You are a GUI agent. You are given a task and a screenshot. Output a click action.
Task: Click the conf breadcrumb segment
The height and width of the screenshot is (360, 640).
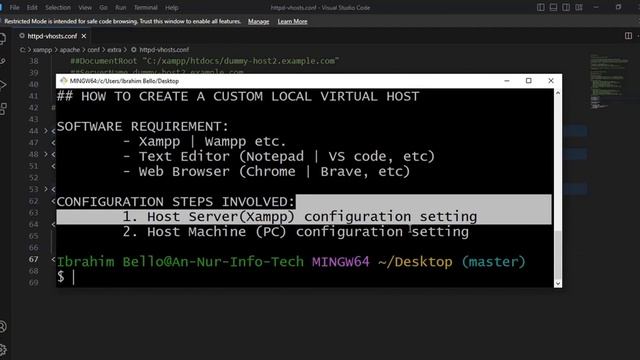(93, 50)
